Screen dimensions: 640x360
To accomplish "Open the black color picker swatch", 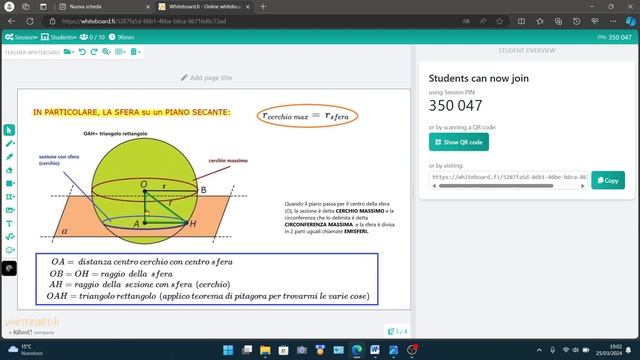I will point(9,268).
